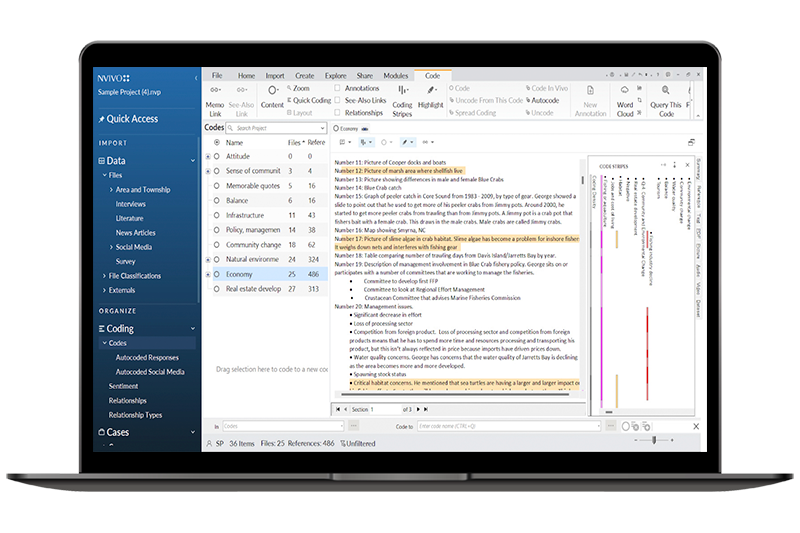Open the Word Cloud tool
This screenshot has height=533, width=800.
click(x=624, y=102)
